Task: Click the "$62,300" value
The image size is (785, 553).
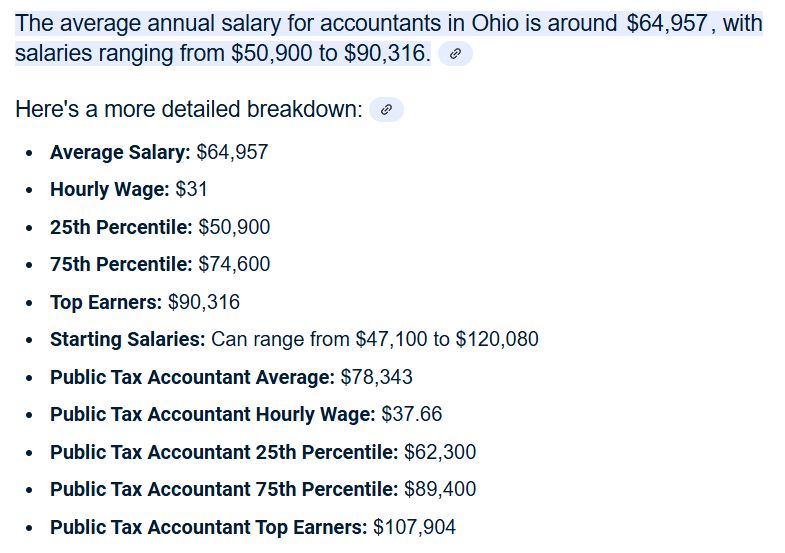Action: point(440,452)
